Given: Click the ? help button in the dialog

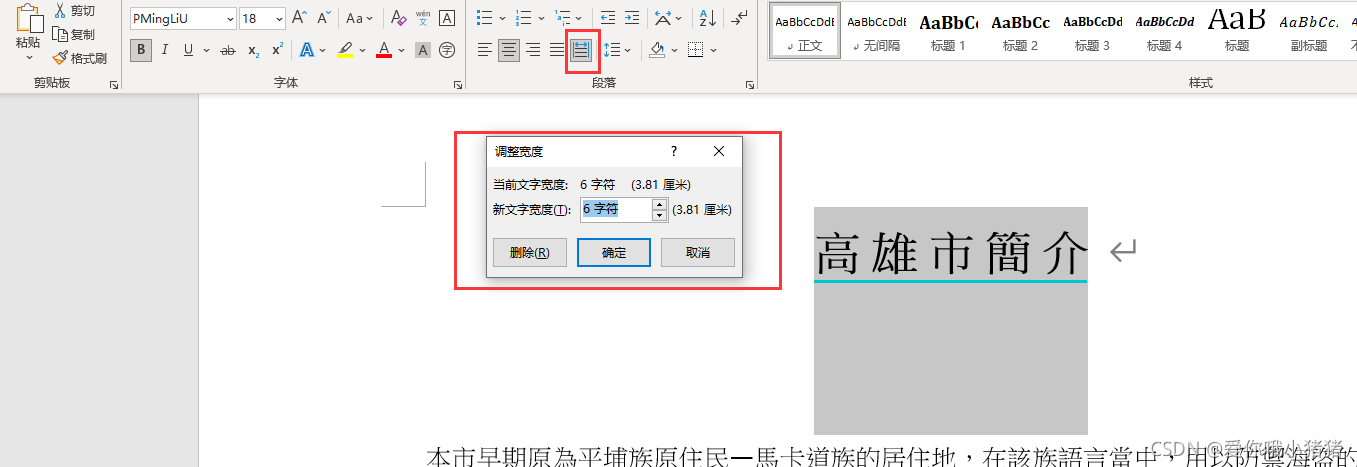Looking at the screenshot, I should click(674, 151).
